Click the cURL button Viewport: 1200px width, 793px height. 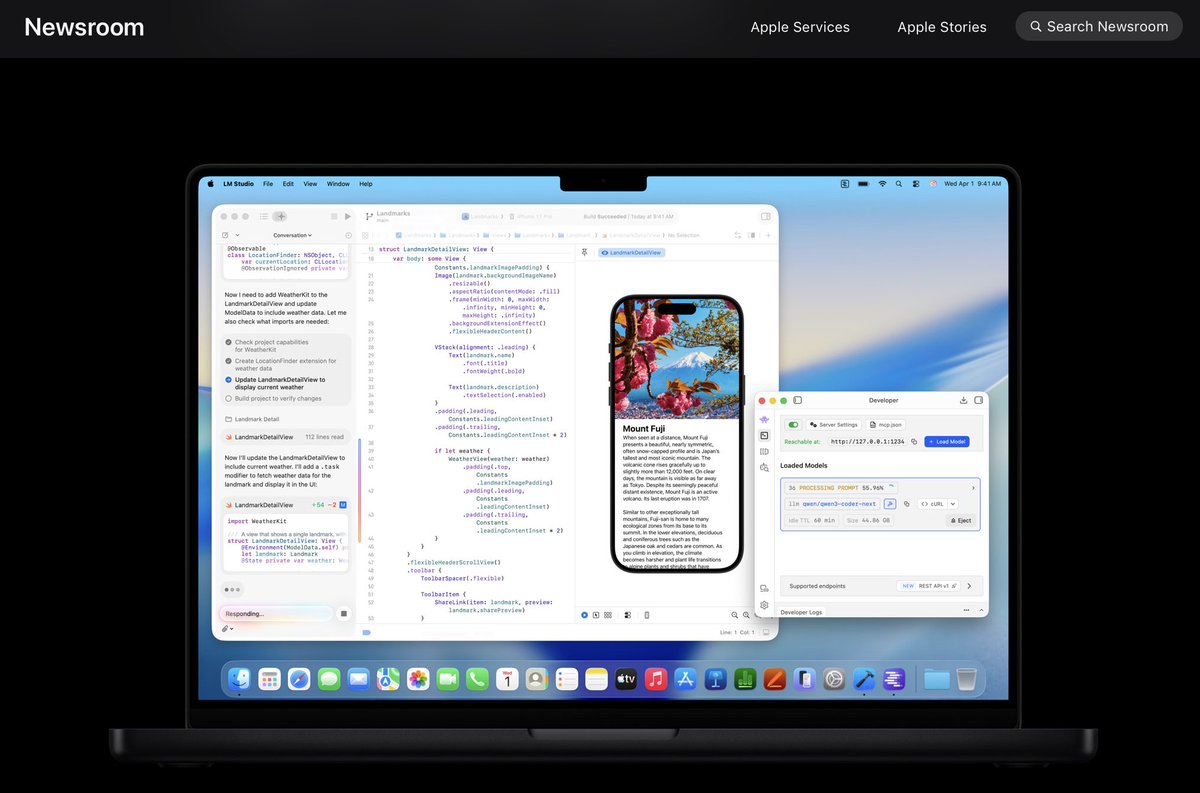point(932,504)
